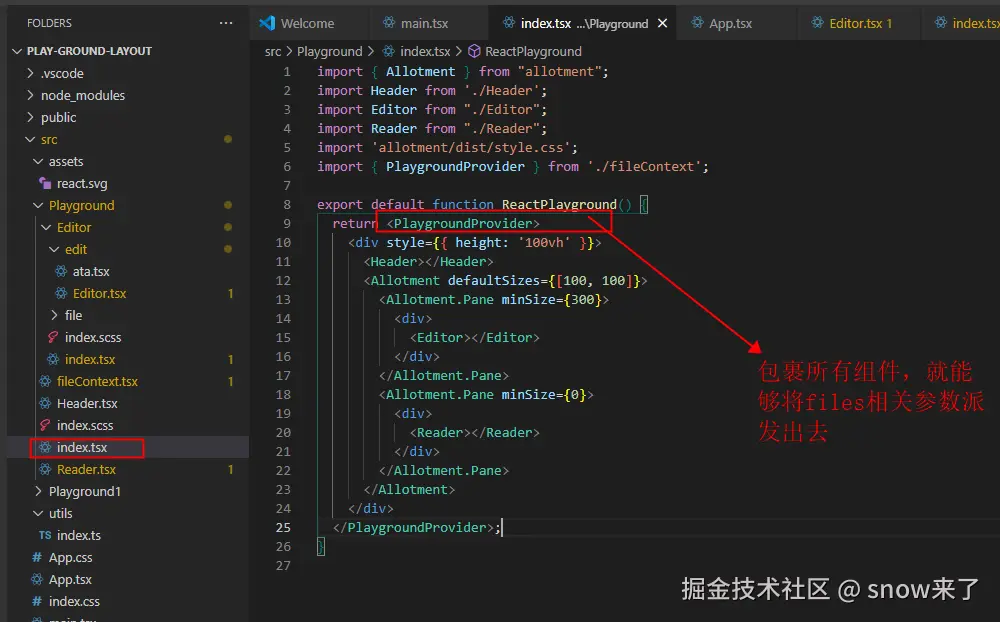Collapse the utils folder

pyautogui.click(x=38, y=513)
